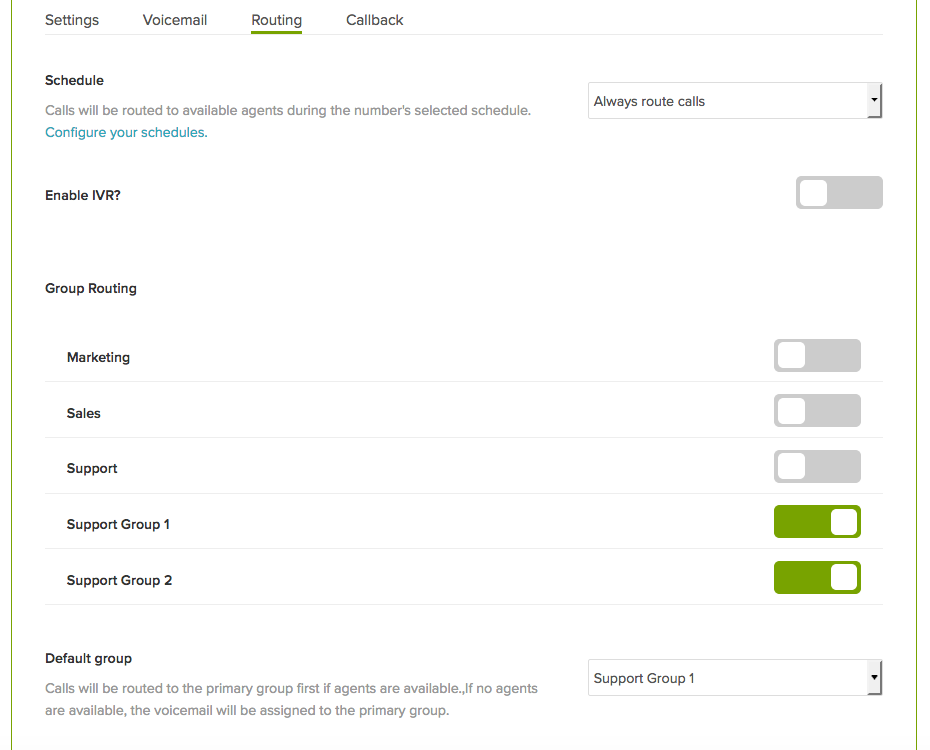
Task: Disable Support Group 1 routing toggle
Action: tap(816, 522)
